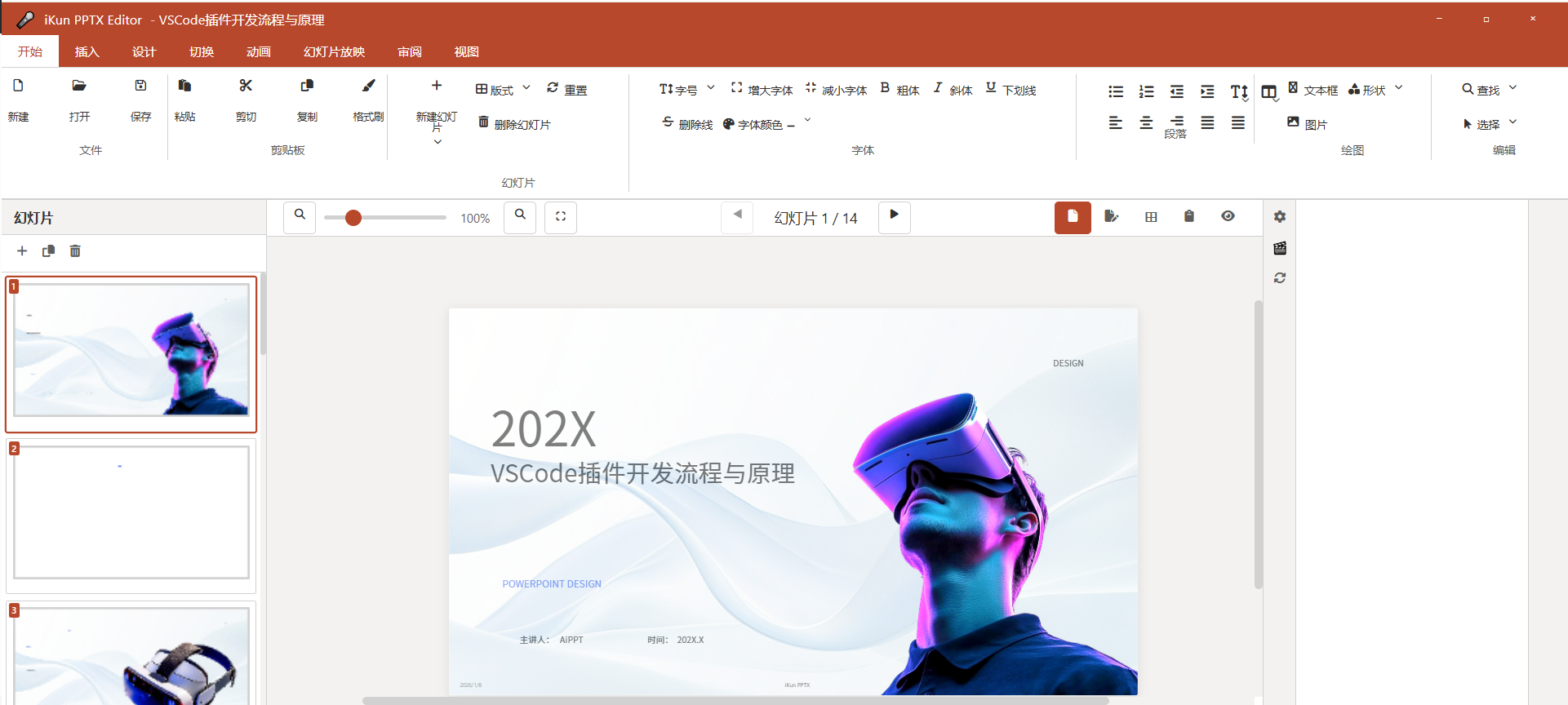1568x705 pixels.
Task: Paste using the 粘贴 clipboard icon
Action: pyautogui.click(x=184, y=86)
